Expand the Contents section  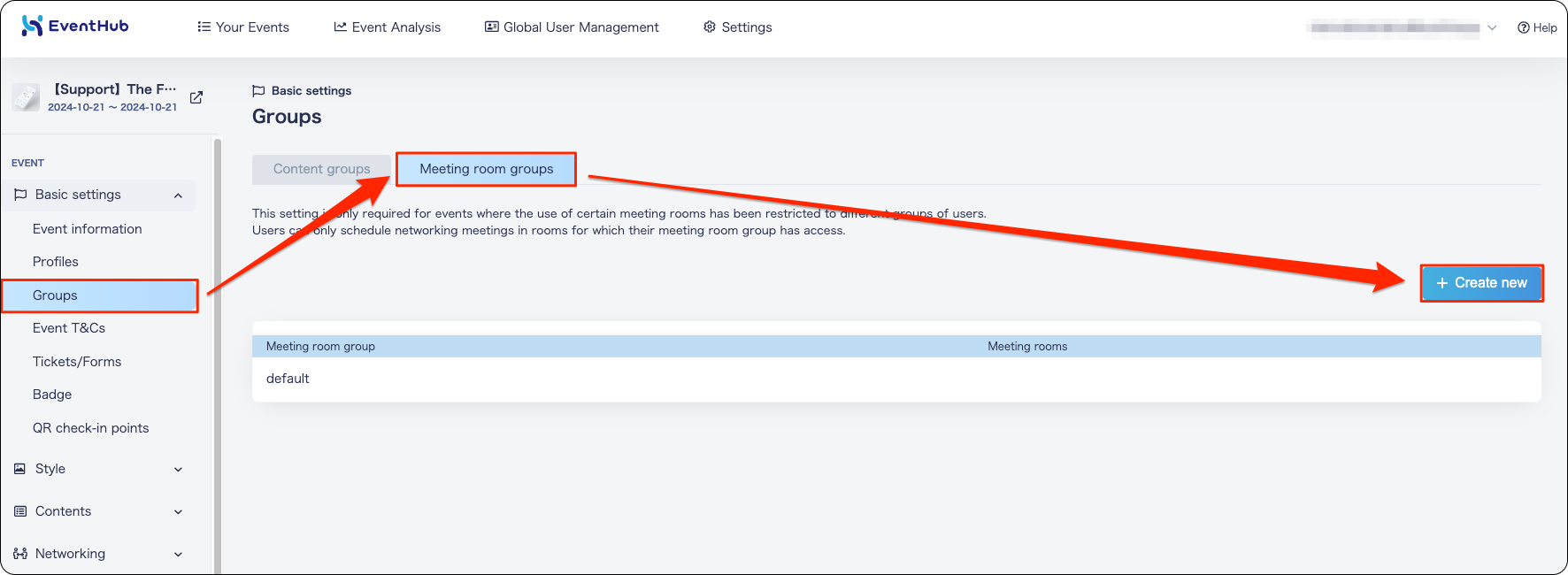(178, 512)
